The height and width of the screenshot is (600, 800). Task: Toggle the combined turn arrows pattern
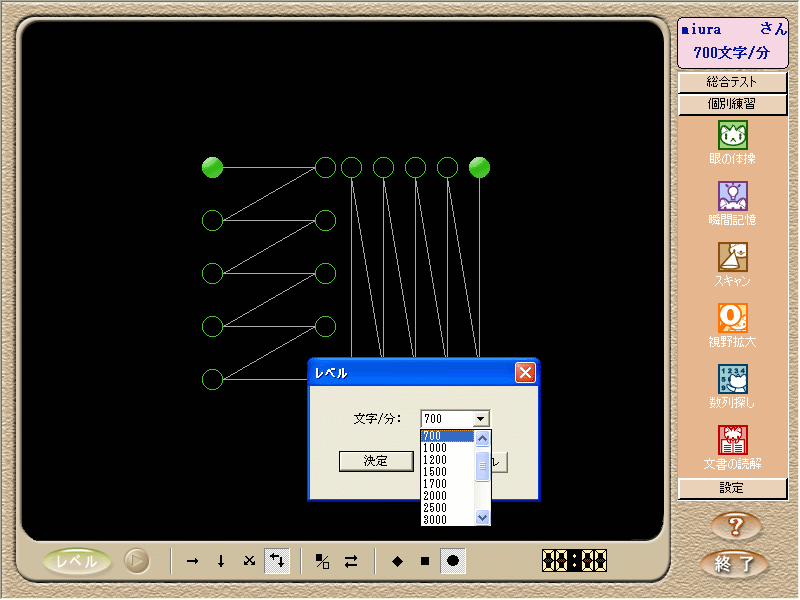(277, 561)
